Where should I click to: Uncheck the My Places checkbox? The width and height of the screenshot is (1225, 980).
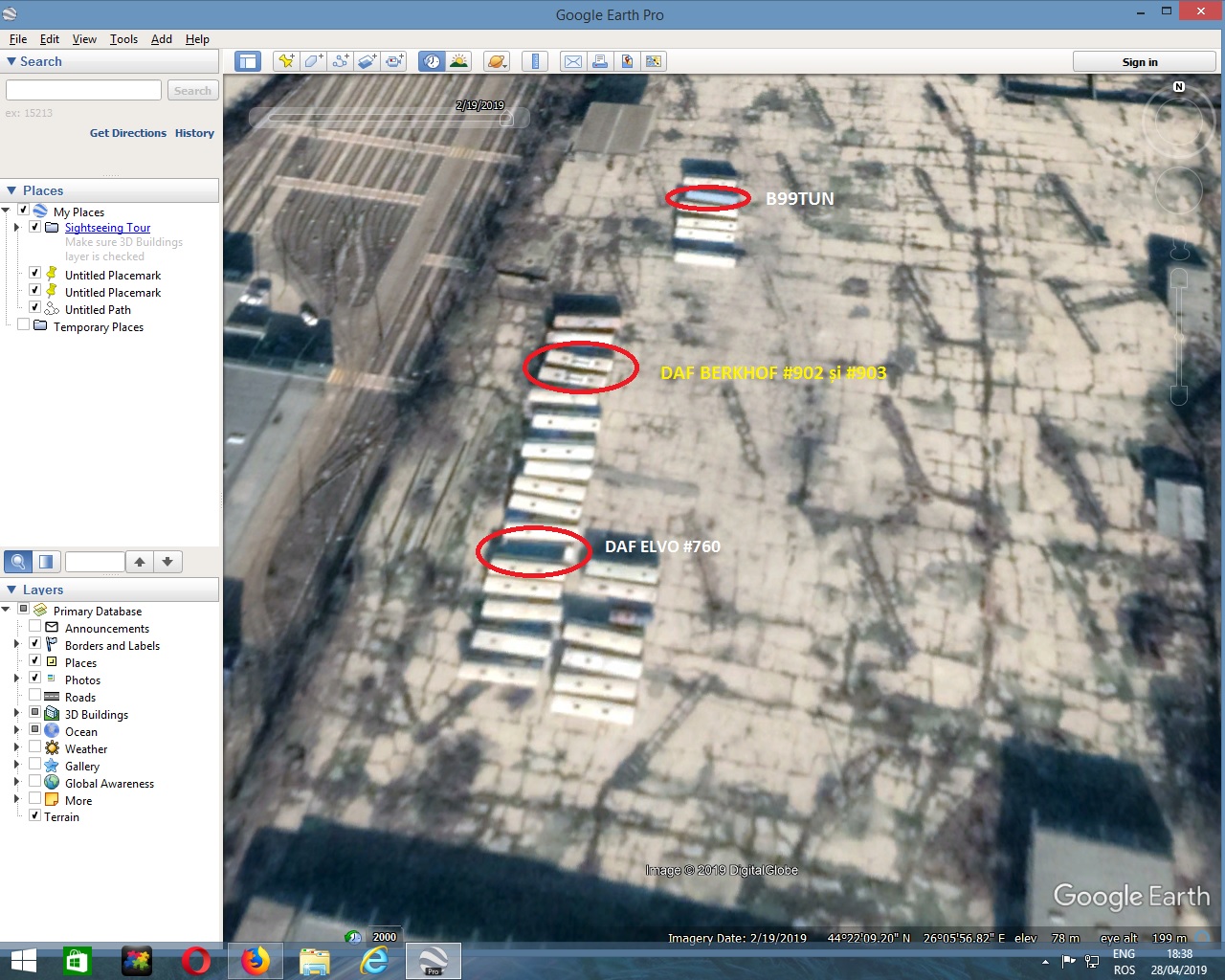23,211
